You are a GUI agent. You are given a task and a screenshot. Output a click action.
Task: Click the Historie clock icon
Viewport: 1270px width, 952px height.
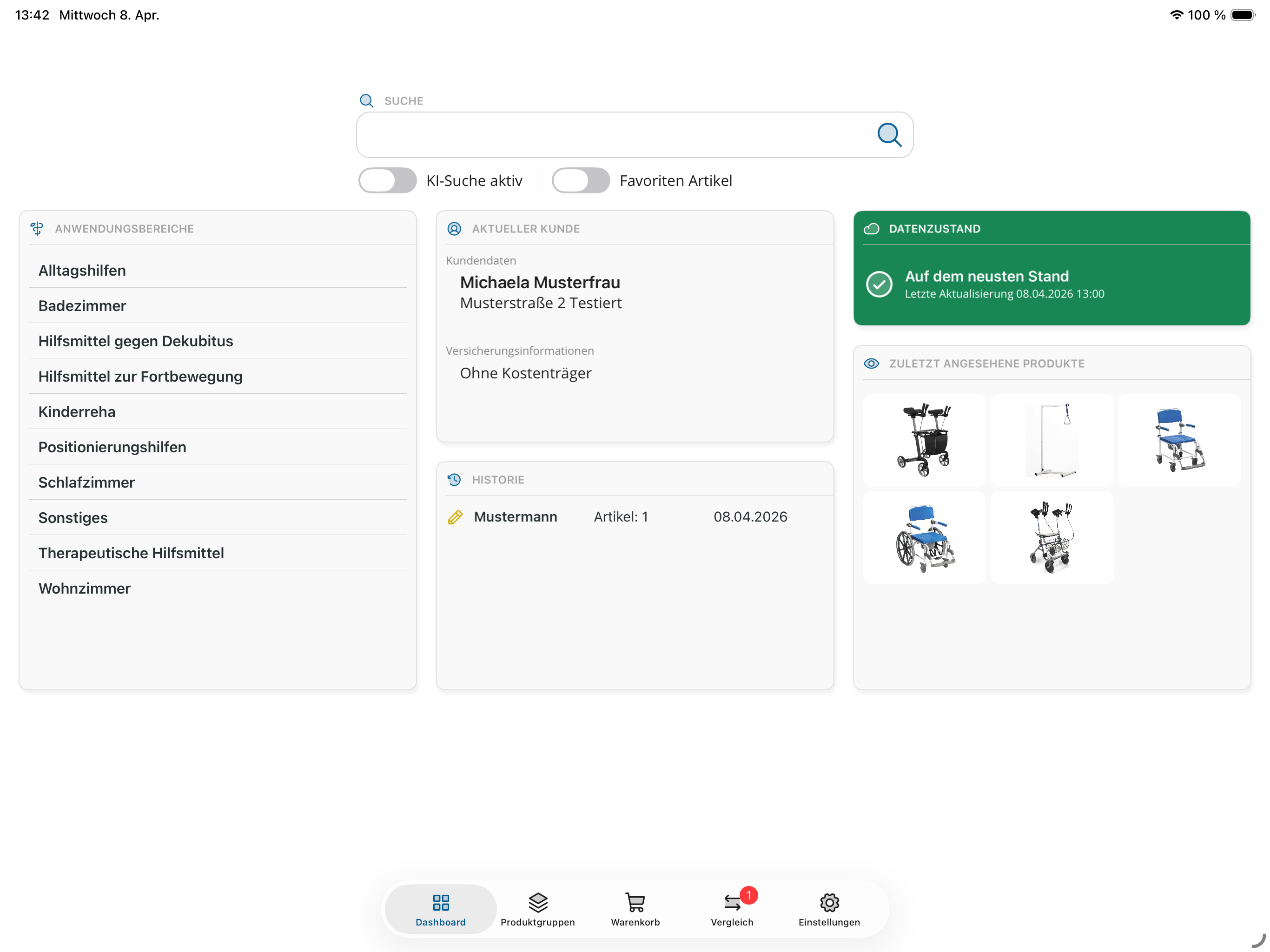(x=454, y=479)
